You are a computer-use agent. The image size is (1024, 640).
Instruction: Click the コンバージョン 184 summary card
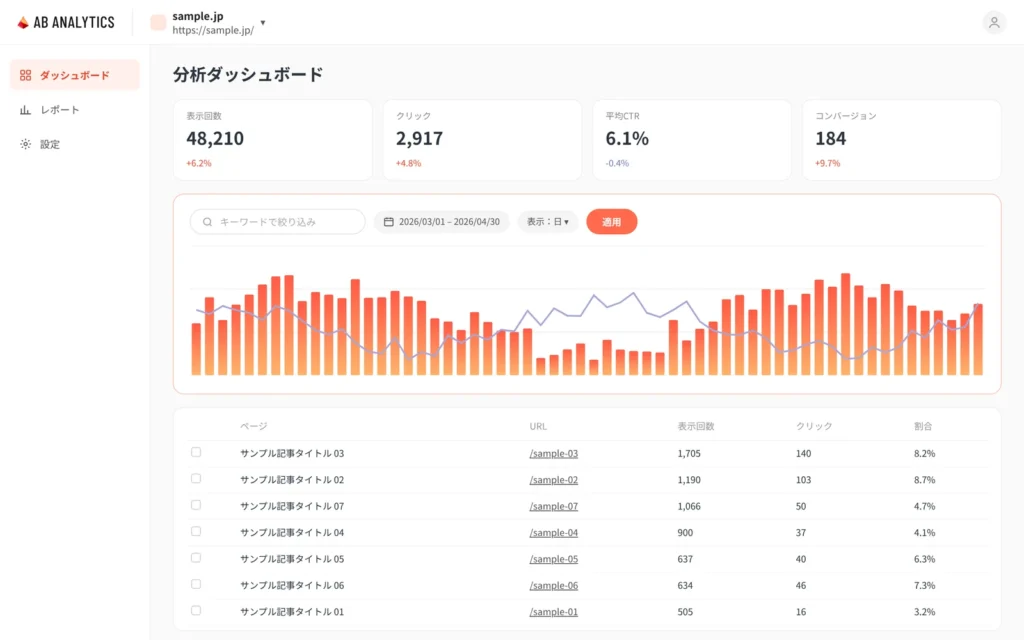901,140
